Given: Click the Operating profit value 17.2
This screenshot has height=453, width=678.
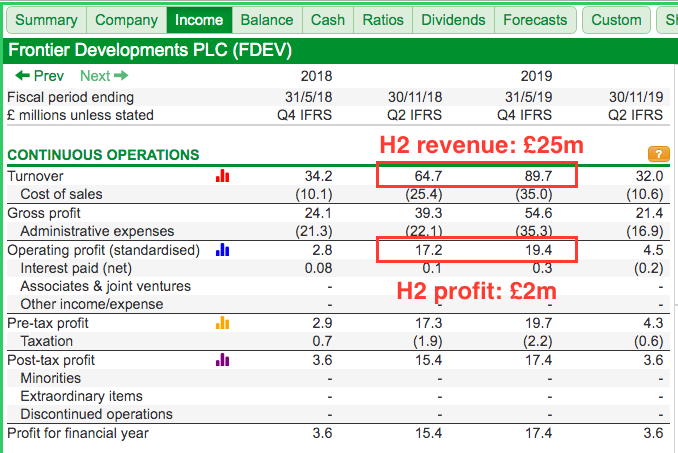Looking at the screenshot, I should (429, 250).
